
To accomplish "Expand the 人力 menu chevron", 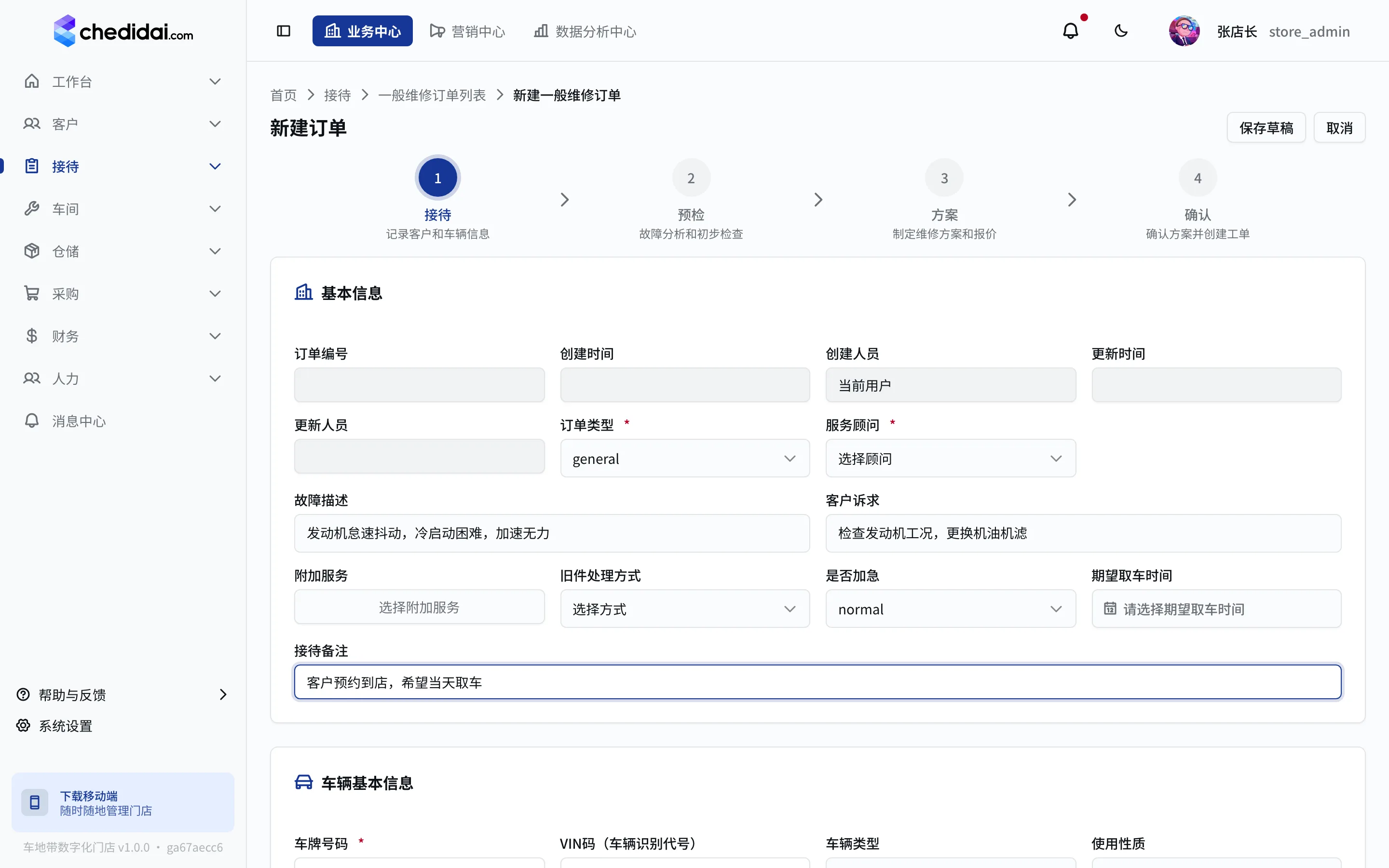I will tap(215, 379).
